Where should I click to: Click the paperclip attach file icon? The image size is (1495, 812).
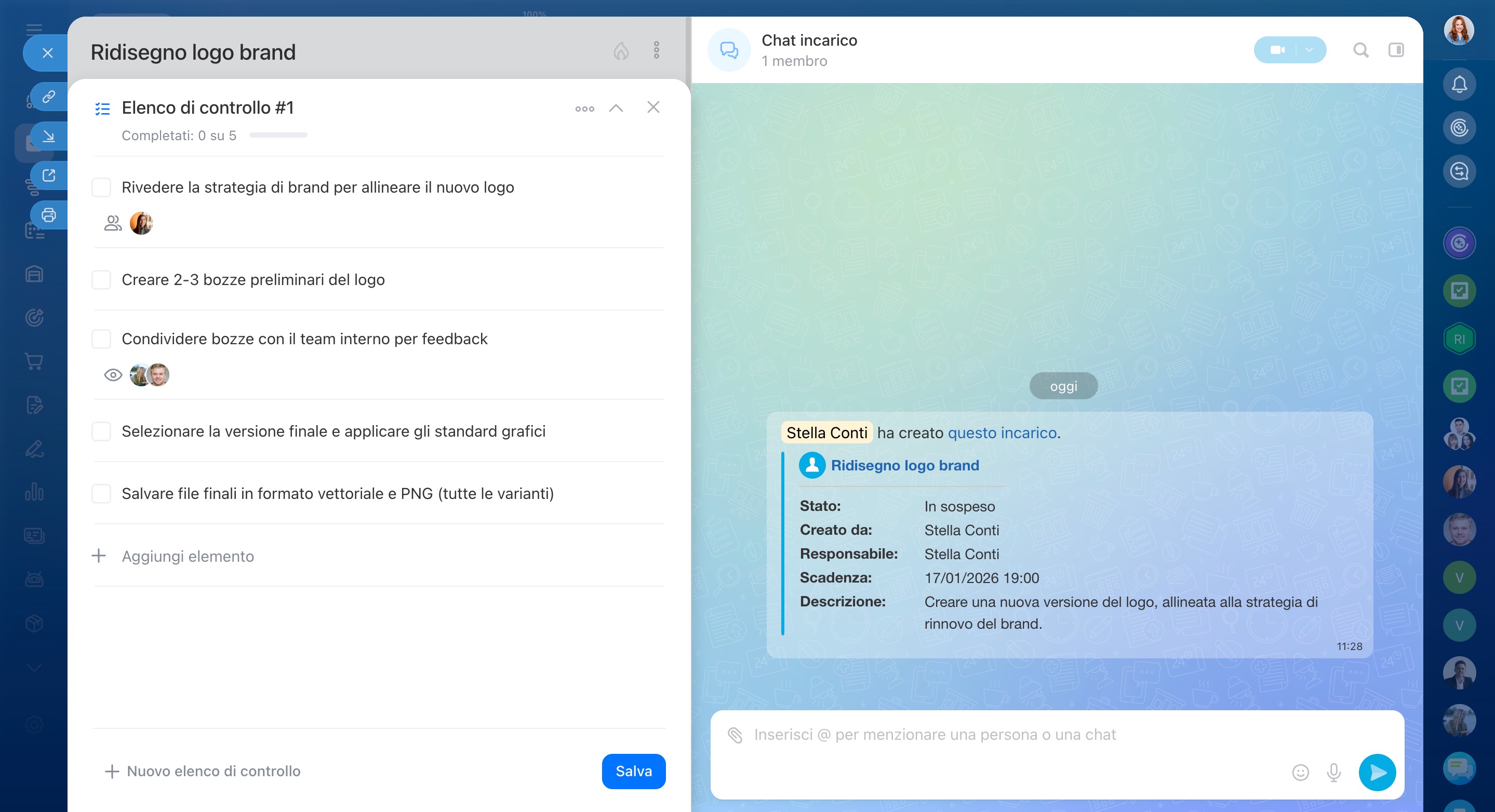pyautogui.click(x=735, y=735)
